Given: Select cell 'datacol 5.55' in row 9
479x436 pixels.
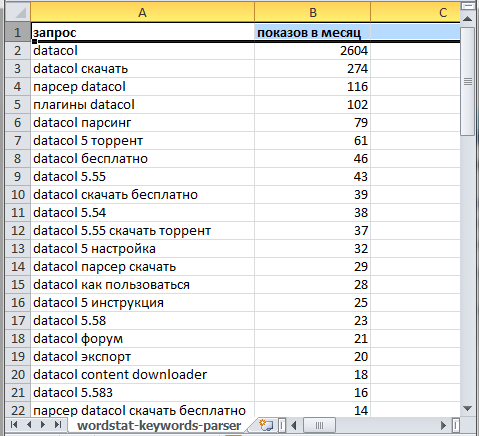Looking at the screenshot, I should click(142, 177).
